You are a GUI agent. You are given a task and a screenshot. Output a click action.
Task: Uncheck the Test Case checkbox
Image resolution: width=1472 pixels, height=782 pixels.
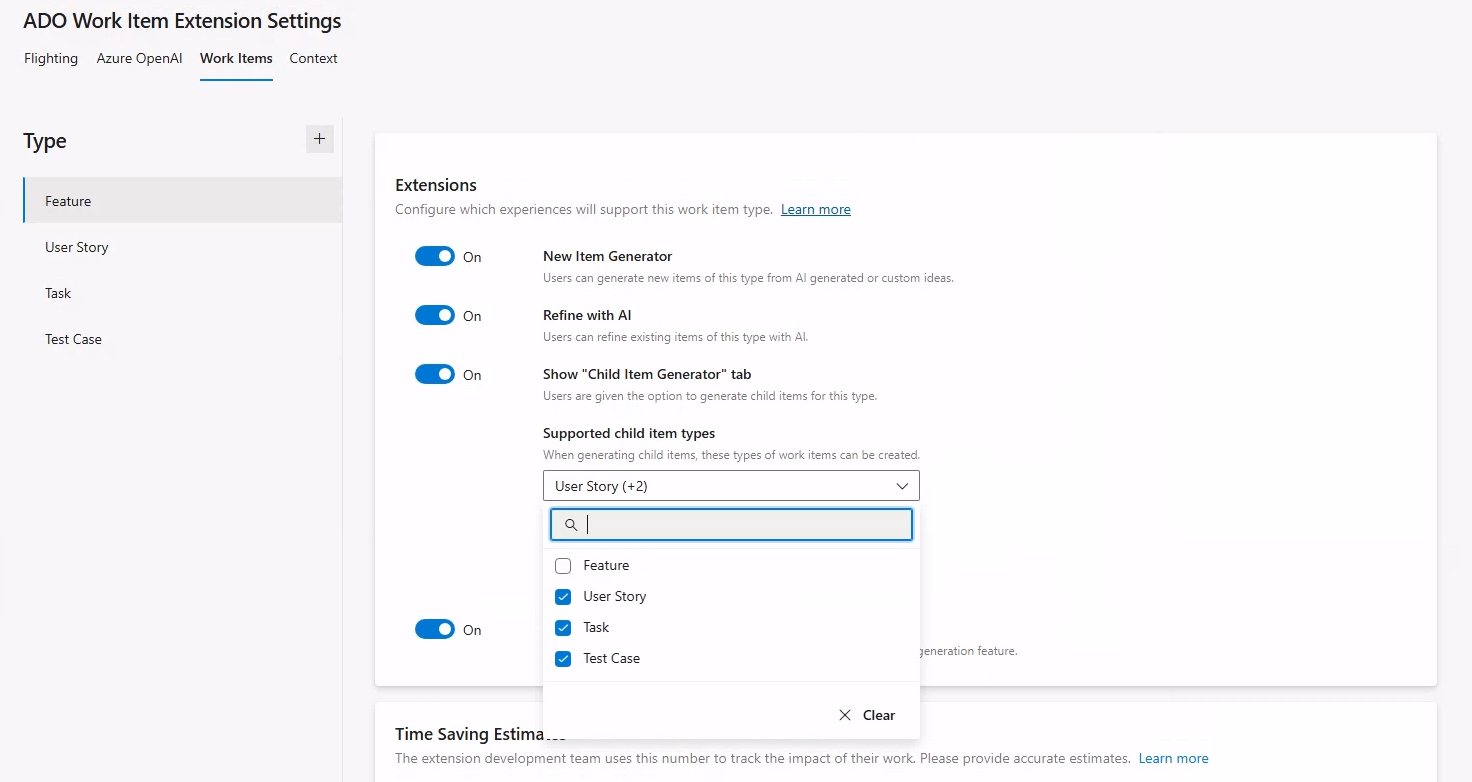tap(562, 658)
